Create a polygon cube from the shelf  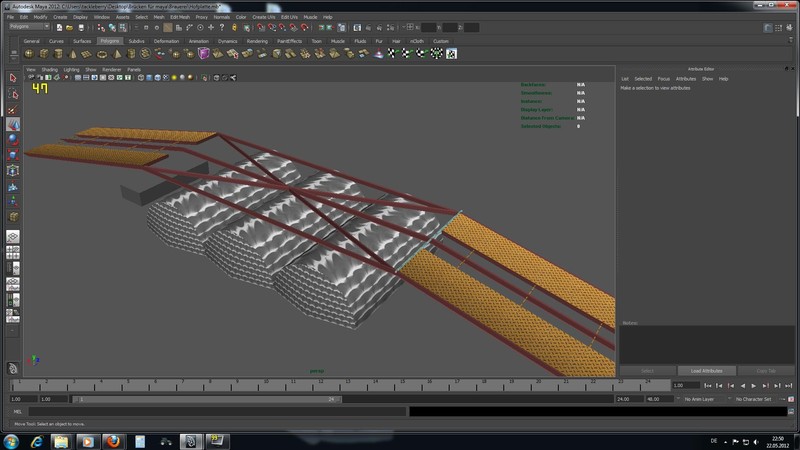44,54
